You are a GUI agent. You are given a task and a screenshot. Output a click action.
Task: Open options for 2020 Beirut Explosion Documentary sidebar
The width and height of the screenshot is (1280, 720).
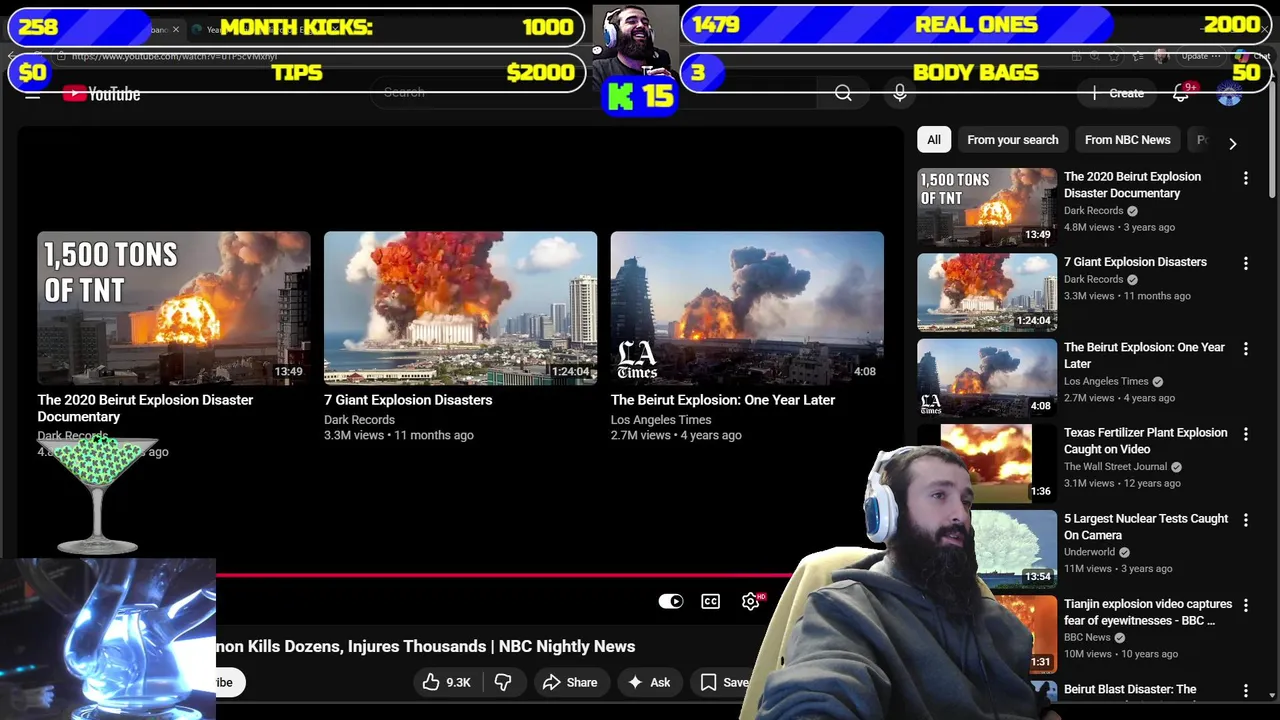pyautogui.click(x=1245, y=178)
